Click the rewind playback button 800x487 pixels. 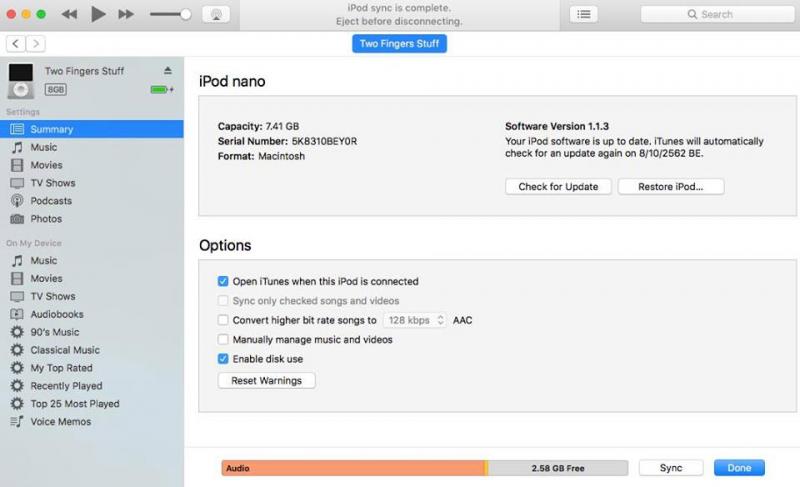pos(69,14)
